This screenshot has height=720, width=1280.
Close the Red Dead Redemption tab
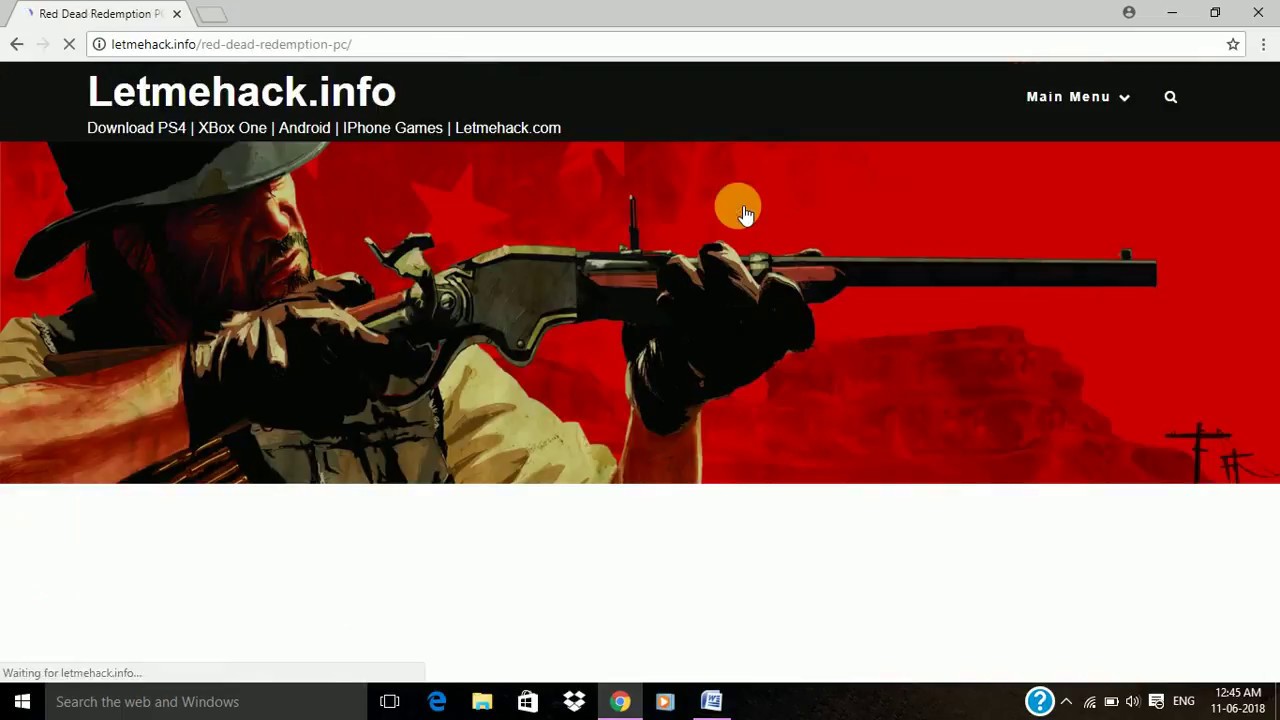177,14
